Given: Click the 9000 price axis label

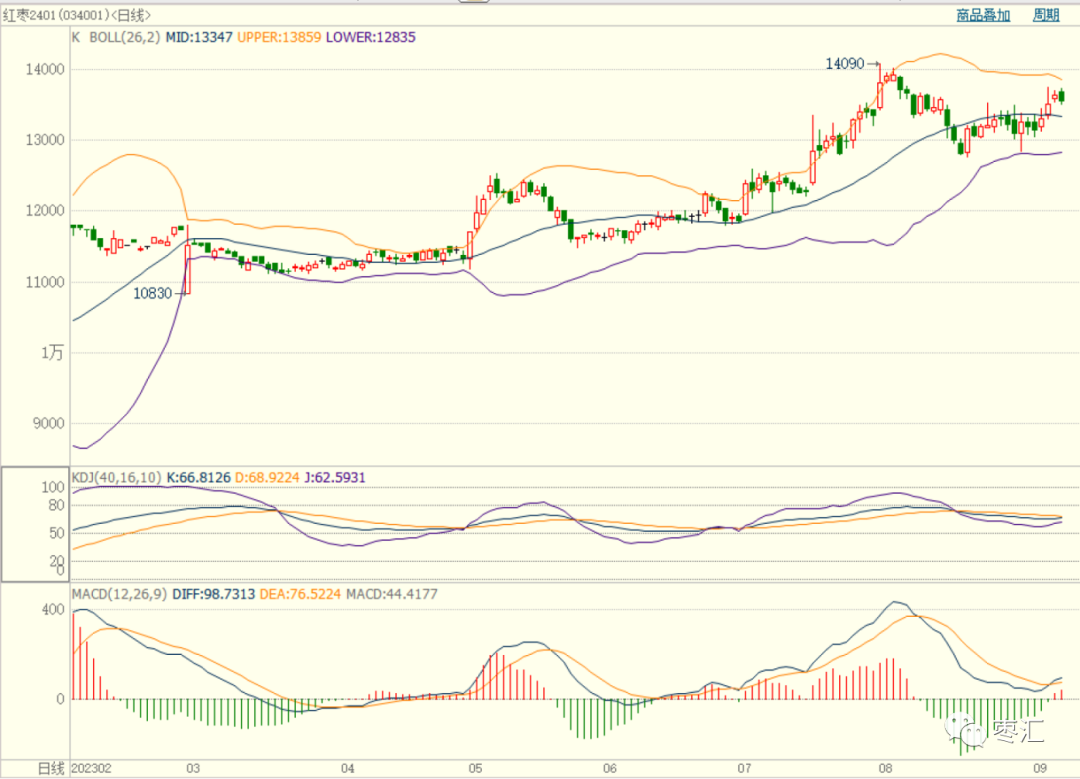Looking at the screenshot, I should coord(48,424).
